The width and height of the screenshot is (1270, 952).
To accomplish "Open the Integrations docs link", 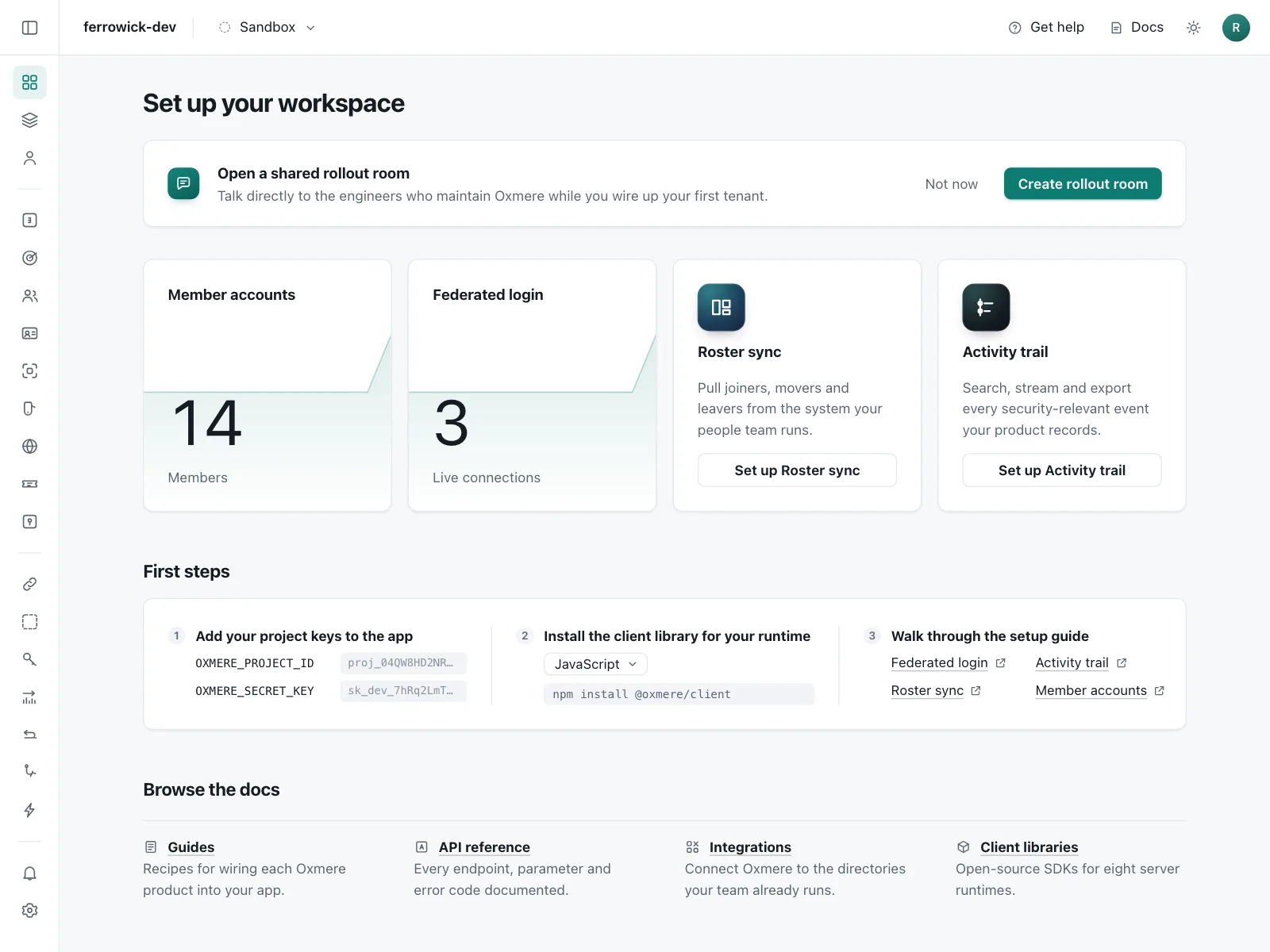I will (750, 847).
